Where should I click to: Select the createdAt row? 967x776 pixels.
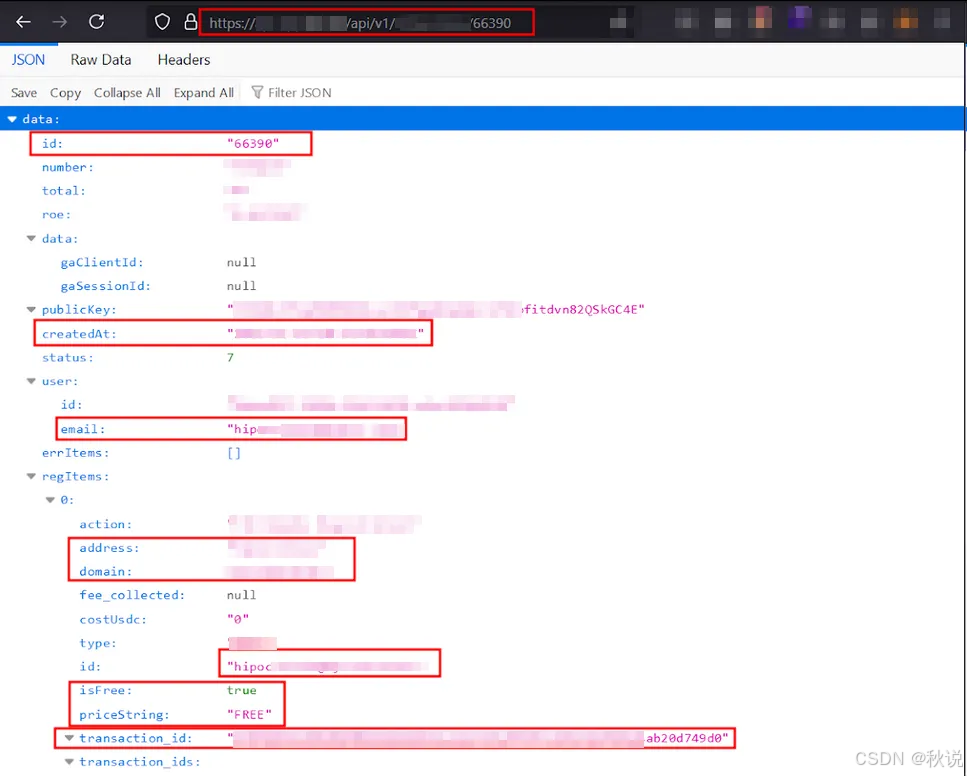tap(482, 334)
